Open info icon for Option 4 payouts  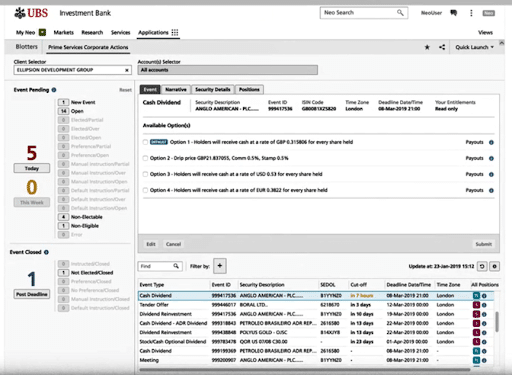(491, 190)
